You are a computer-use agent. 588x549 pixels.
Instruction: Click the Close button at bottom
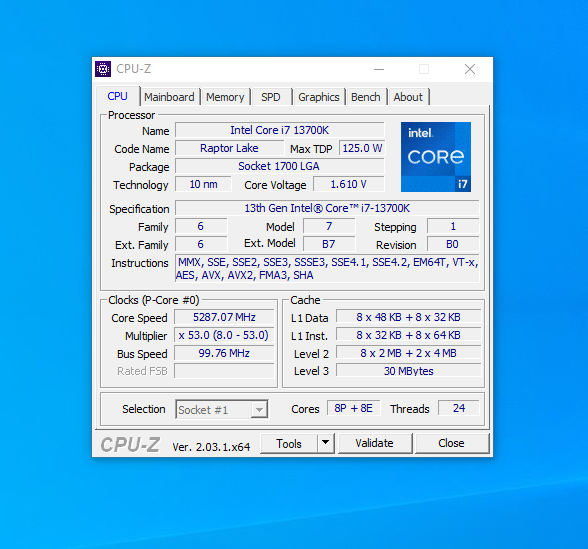pos(452,443)
